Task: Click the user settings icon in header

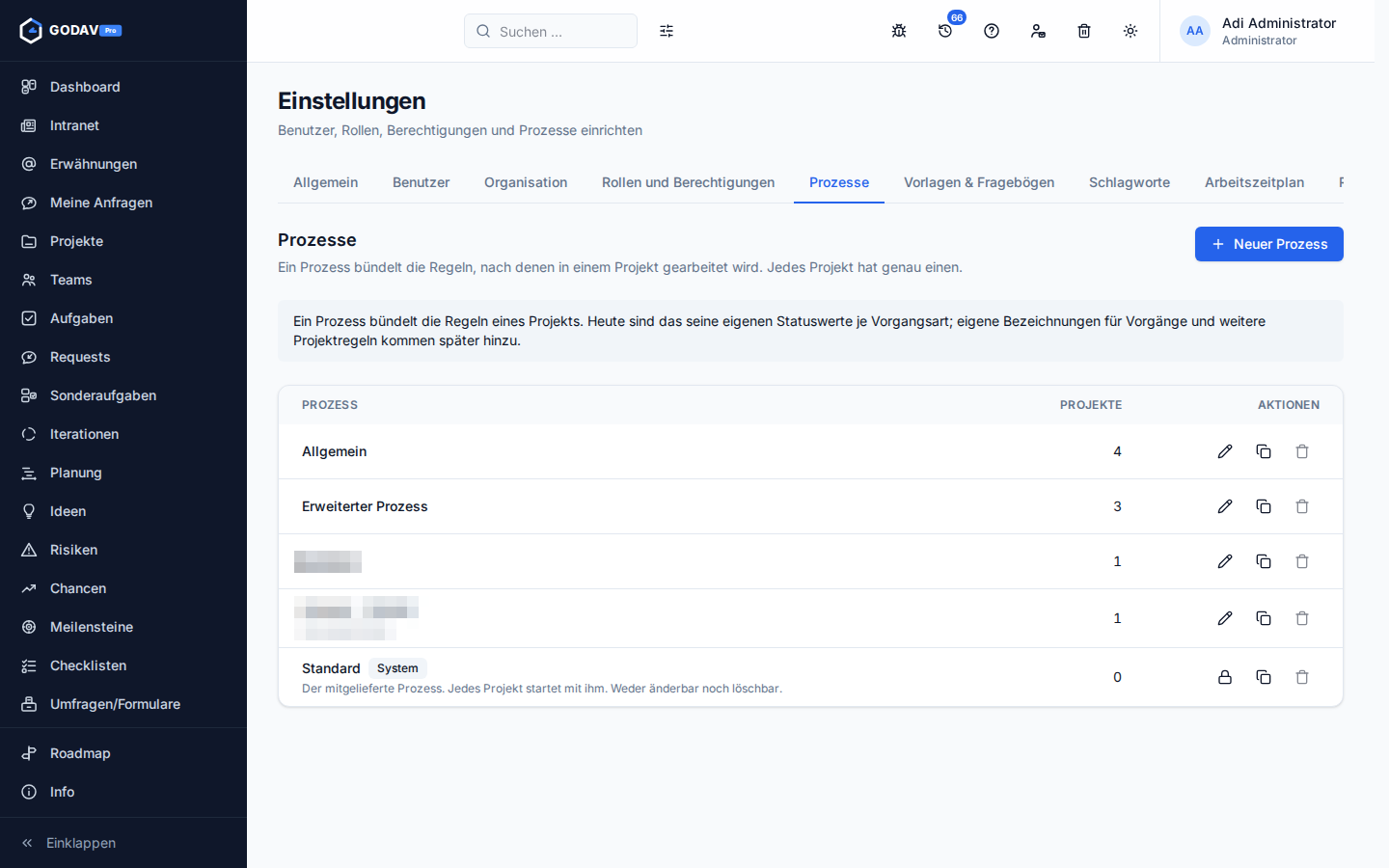Action: 1038,31
